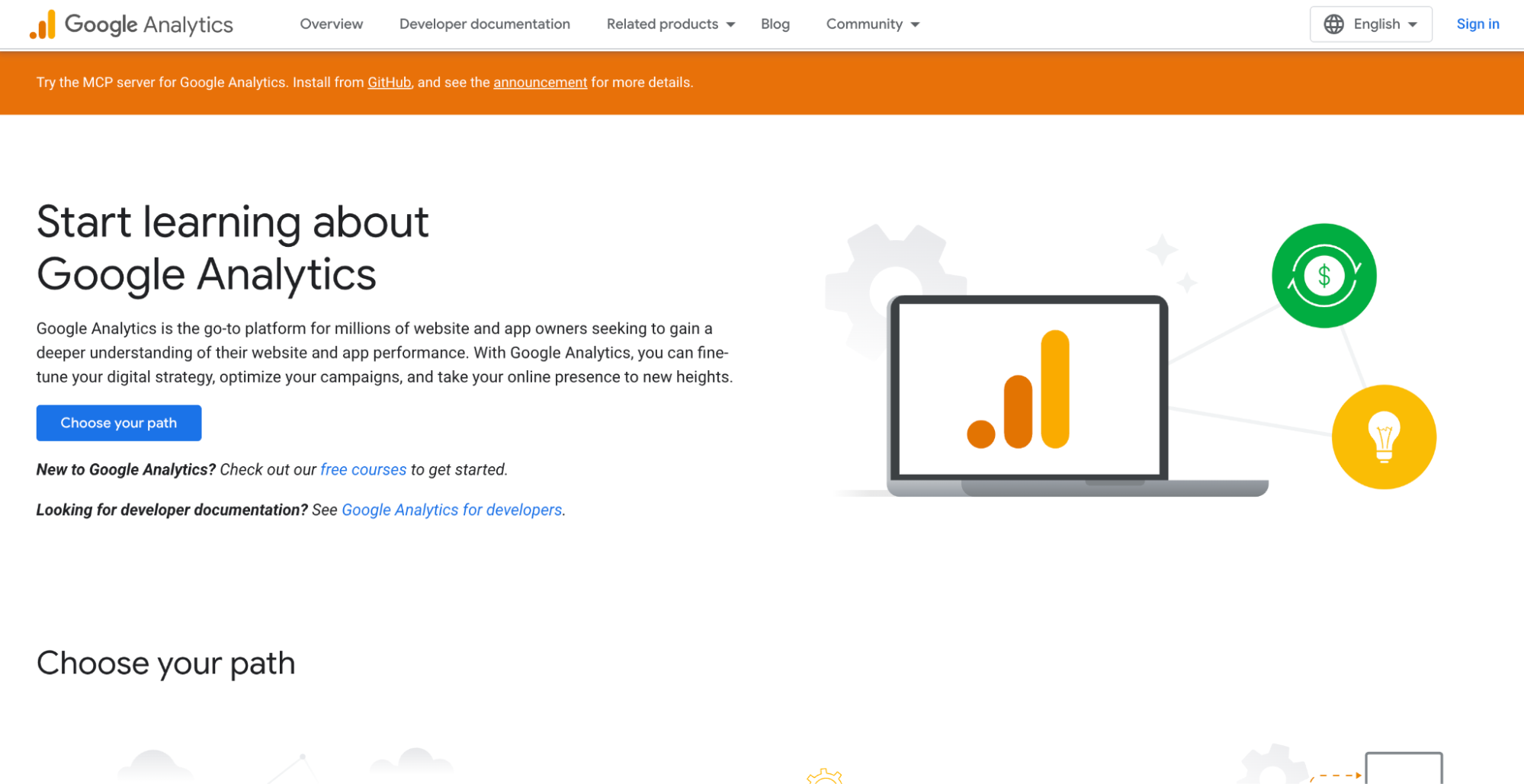Click the Sign in link
The height and width of the screenshot is (784, 1524).
1477,24
